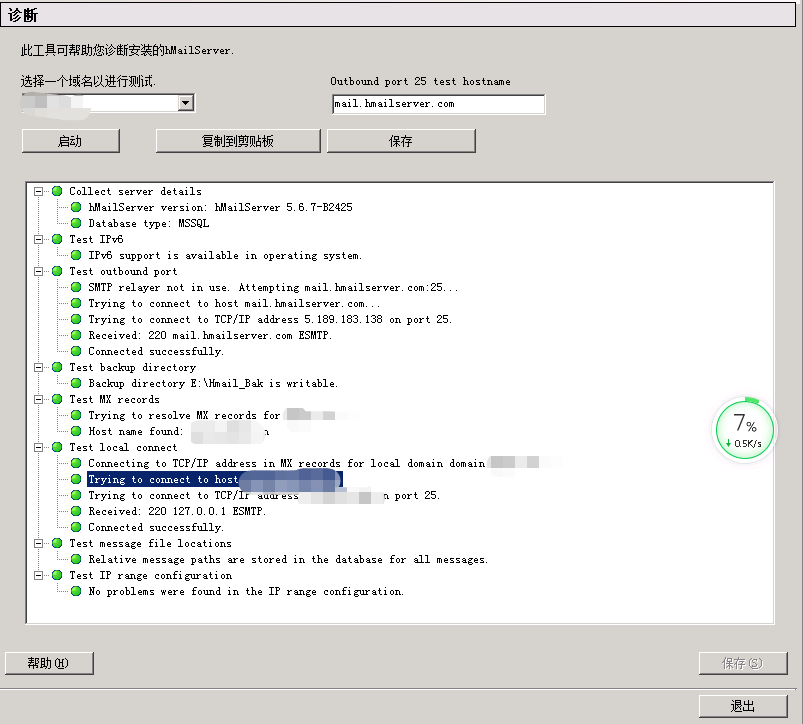Viewport: 803px width, 724px height.
Task: Click green icon beside Test IP range configuration
Action: pos(57,575)
